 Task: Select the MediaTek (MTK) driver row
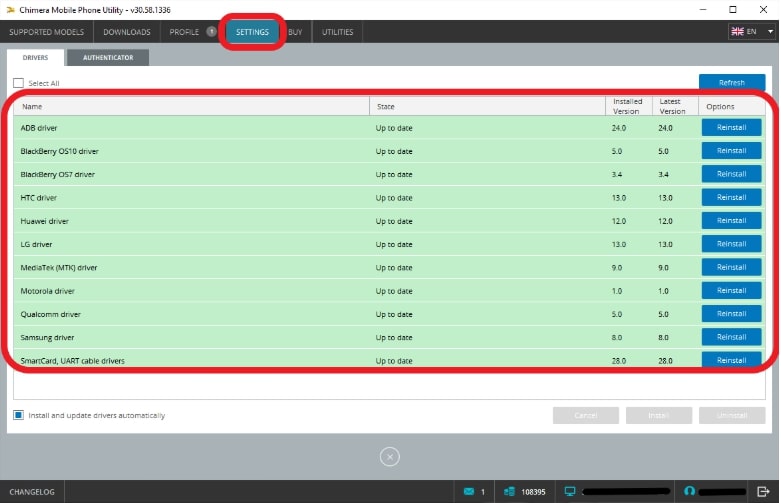tap(190, 268)
